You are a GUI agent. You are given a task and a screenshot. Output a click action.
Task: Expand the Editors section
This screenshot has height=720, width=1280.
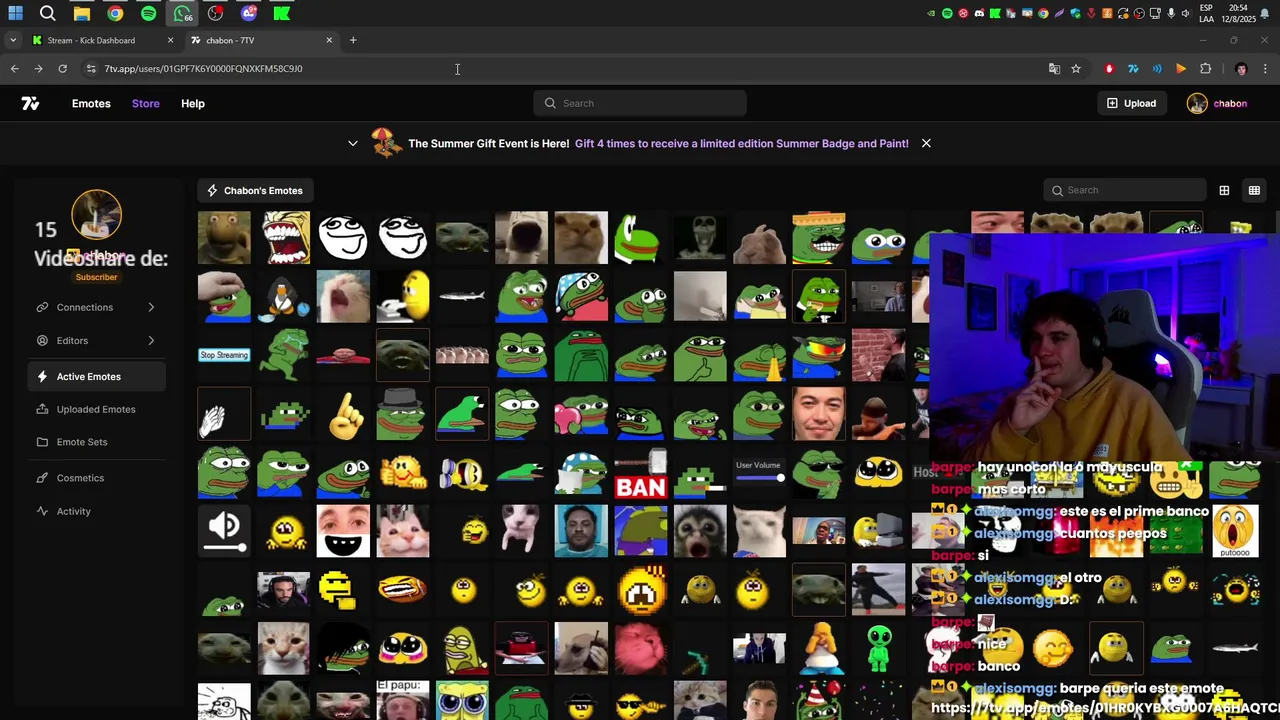(x=96, y=340)
